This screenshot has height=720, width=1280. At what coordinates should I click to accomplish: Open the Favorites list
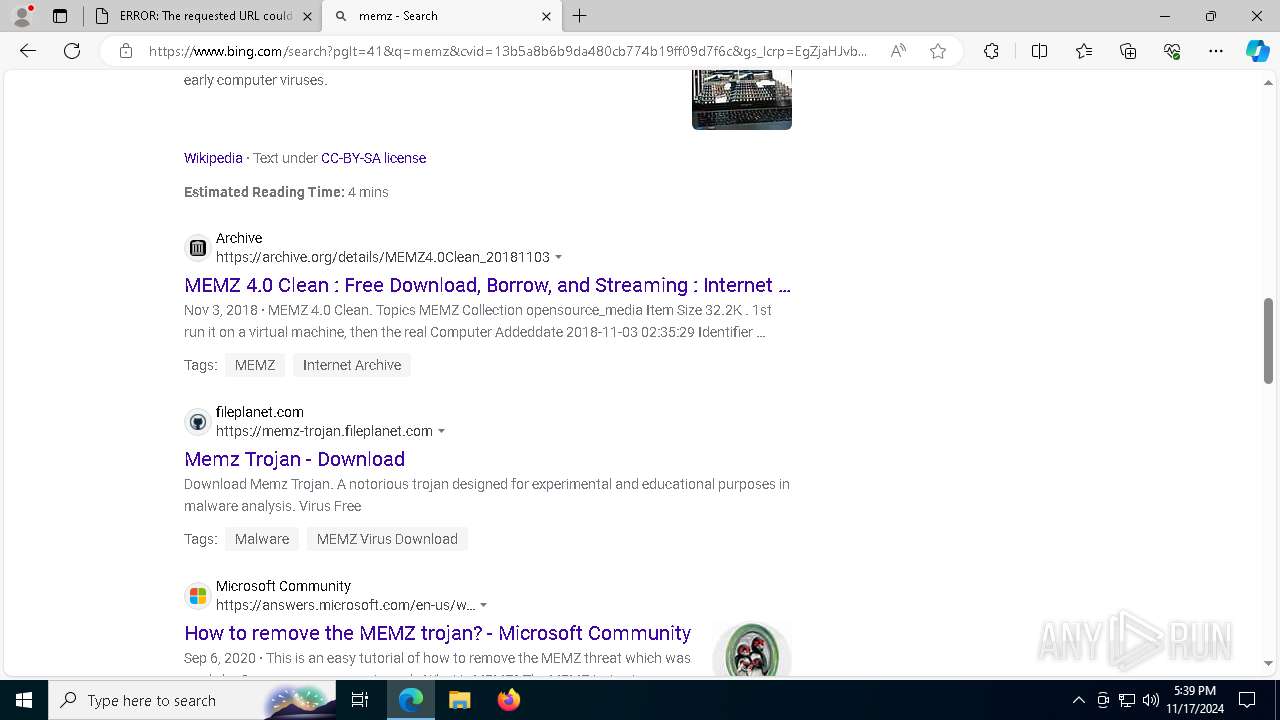pos(1084,51)
